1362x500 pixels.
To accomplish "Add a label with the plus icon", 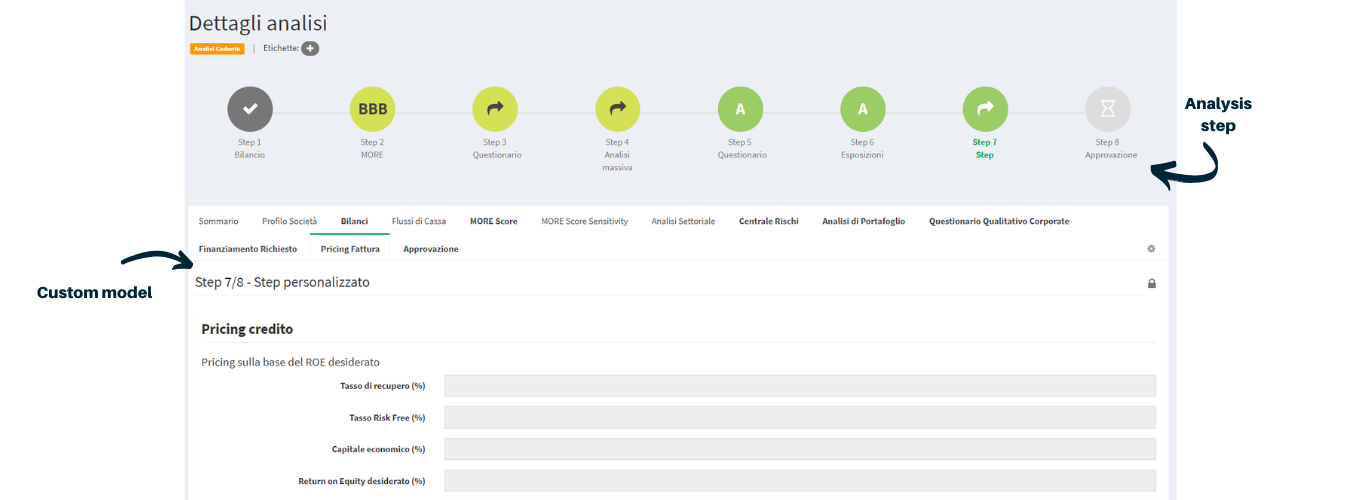I will [x=310, y=48].
